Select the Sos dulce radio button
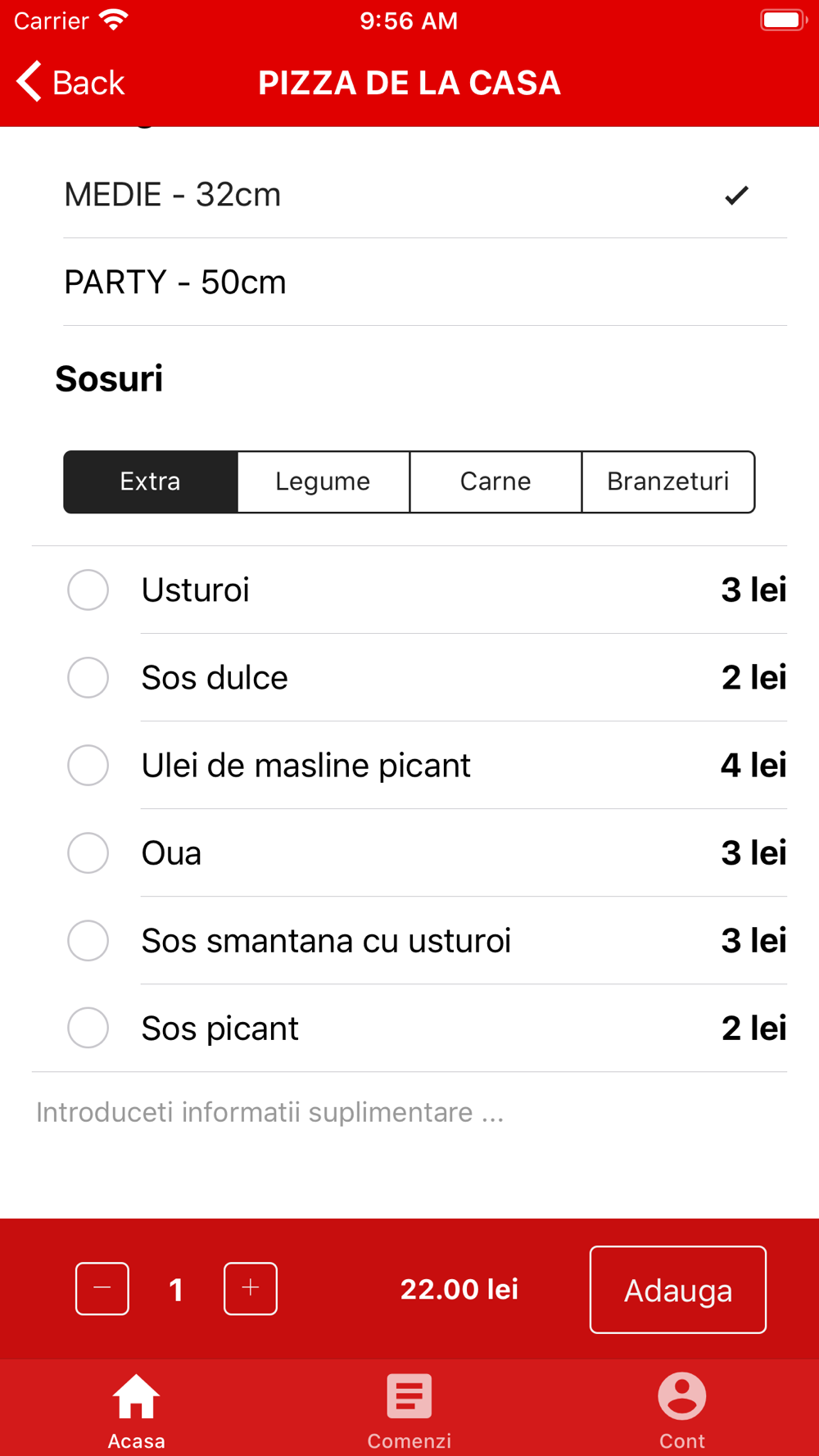819x1456 pixels. pos(88,677)
